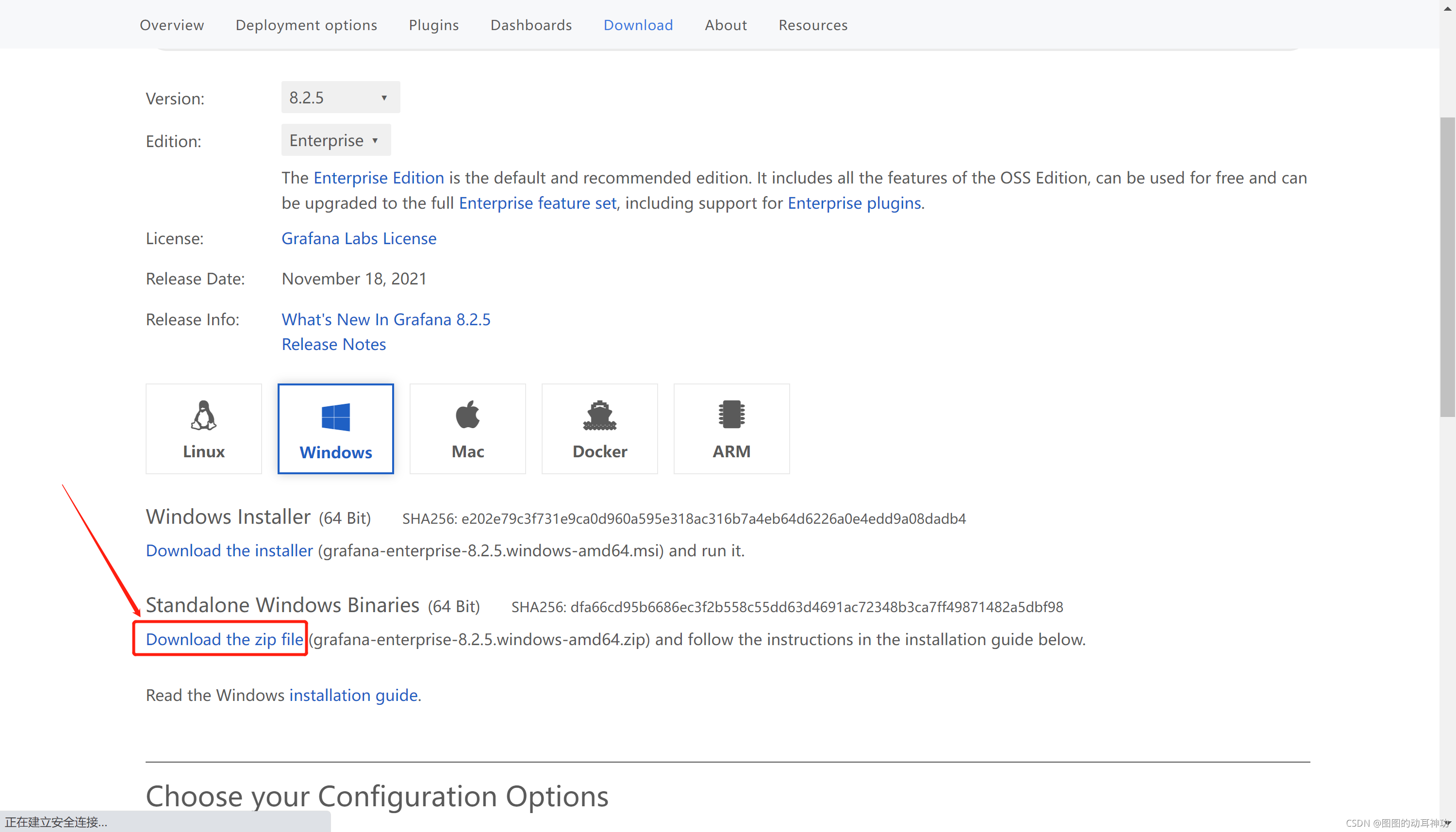Screen dimensions: 1456x832
Task: Expand the Edition Enterprise dropdown
Action: tap(335, 140)
